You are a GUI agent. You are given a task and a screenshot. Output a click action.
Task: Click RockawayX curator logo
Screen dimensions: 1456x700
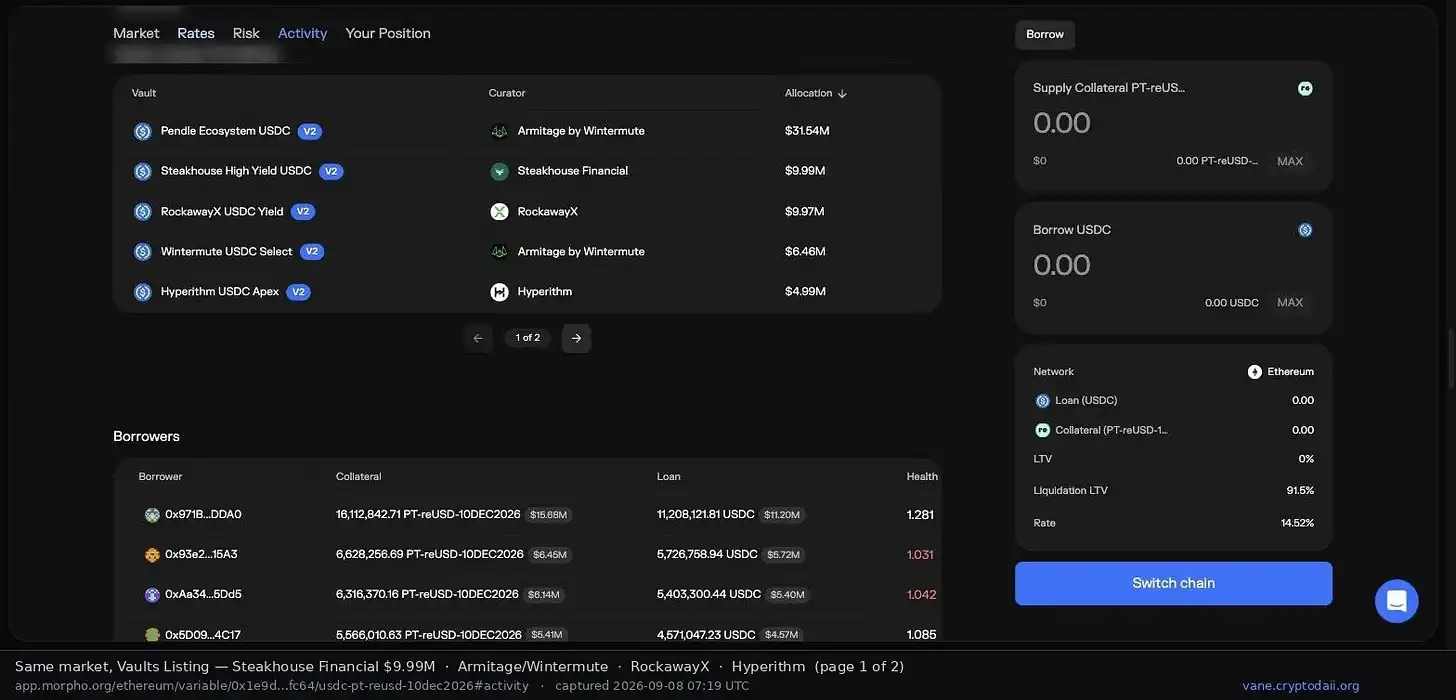[500, 212]
